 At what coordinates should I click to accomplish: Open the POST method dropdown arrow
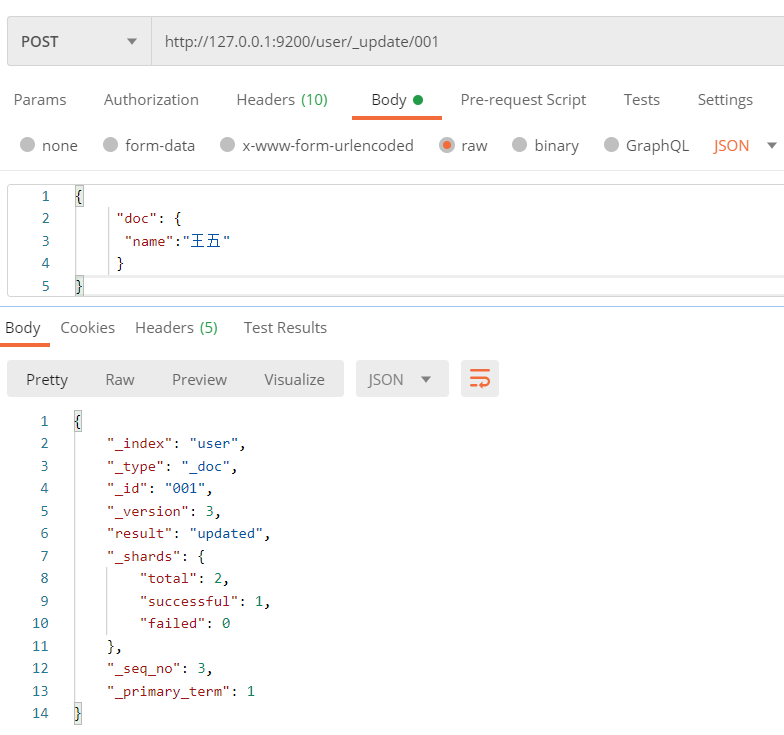point(132,42)
